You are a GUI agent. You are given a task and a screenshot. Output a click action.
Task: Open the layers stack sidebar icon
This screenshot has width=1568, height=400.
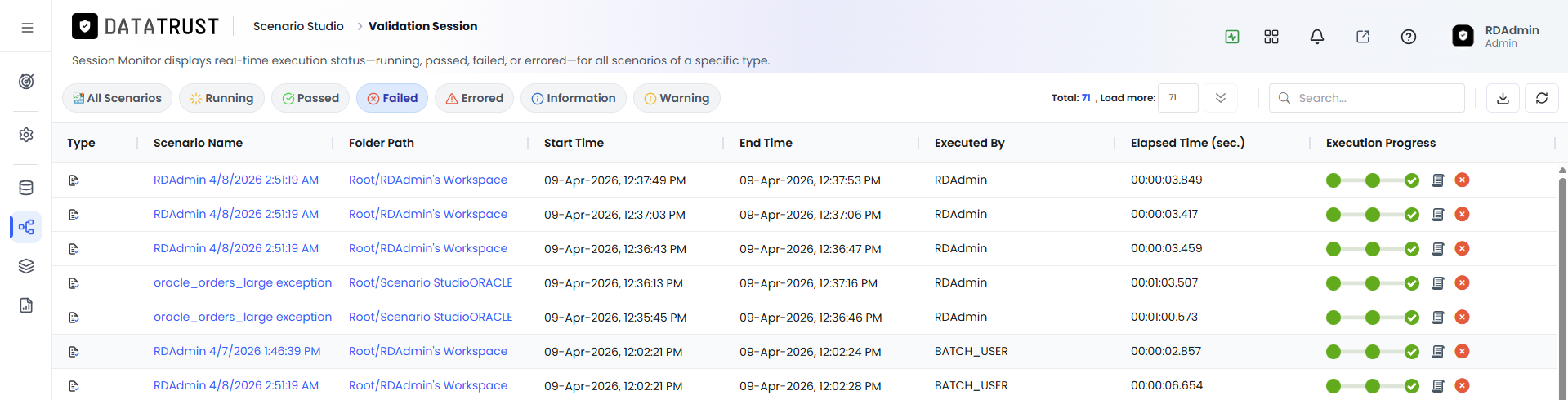(x=26, y=266)
